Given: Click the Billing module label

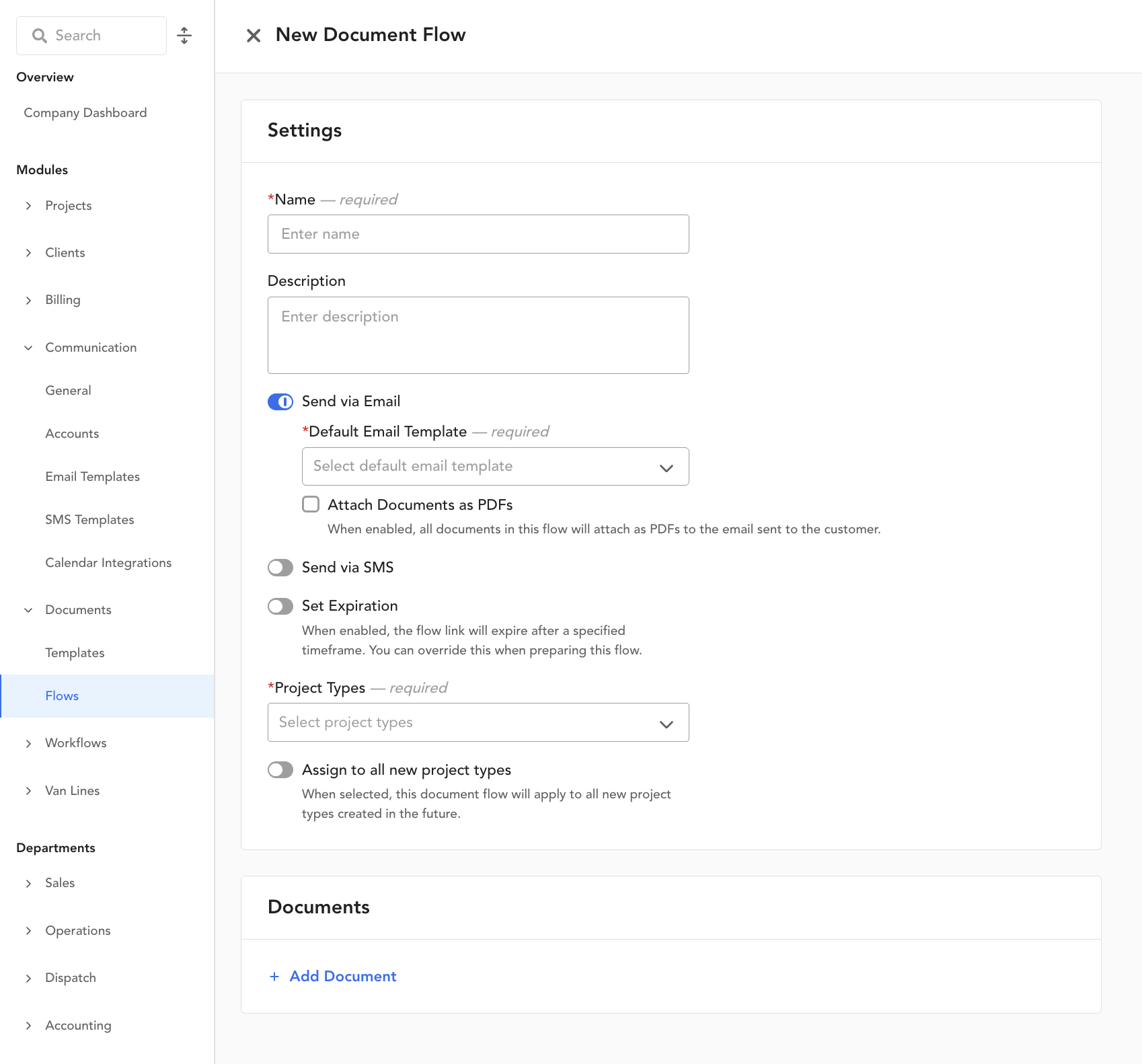Looking at the screenshot, I should pyautogui.click(x=63, y=300).
